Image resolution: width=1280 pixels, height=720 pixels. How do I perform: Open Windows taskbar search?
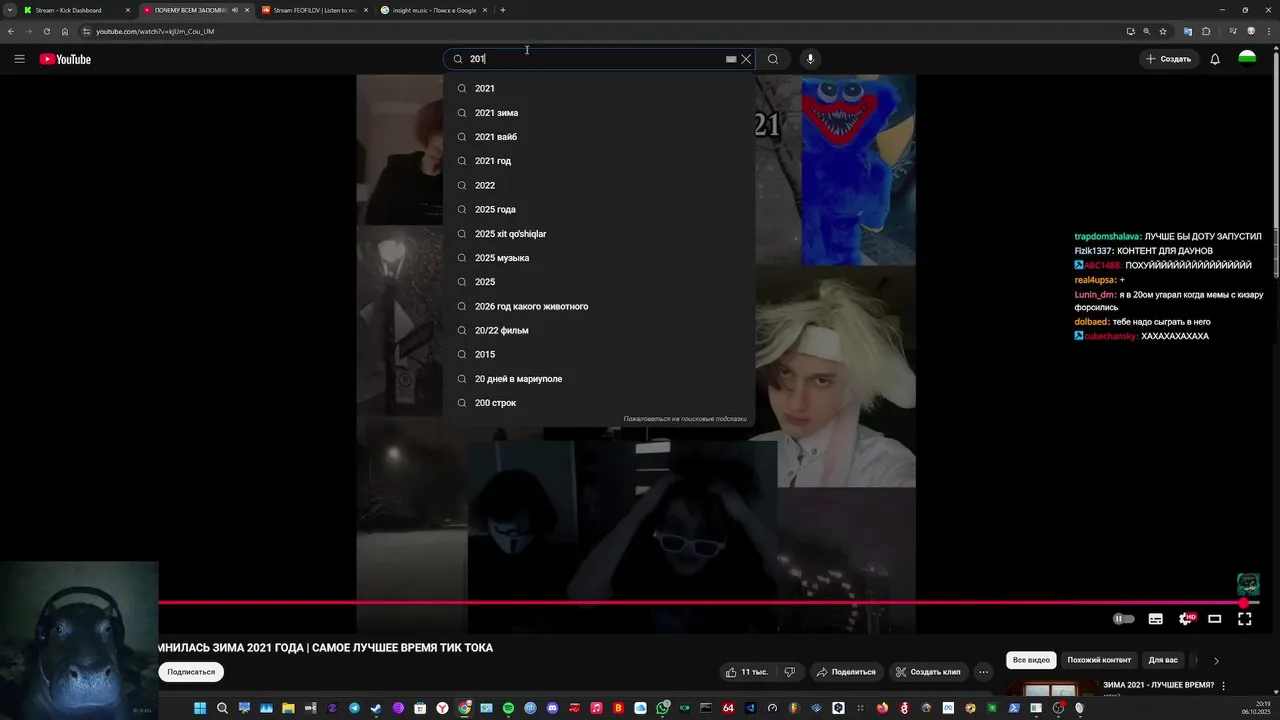click(x=222, y=708)
